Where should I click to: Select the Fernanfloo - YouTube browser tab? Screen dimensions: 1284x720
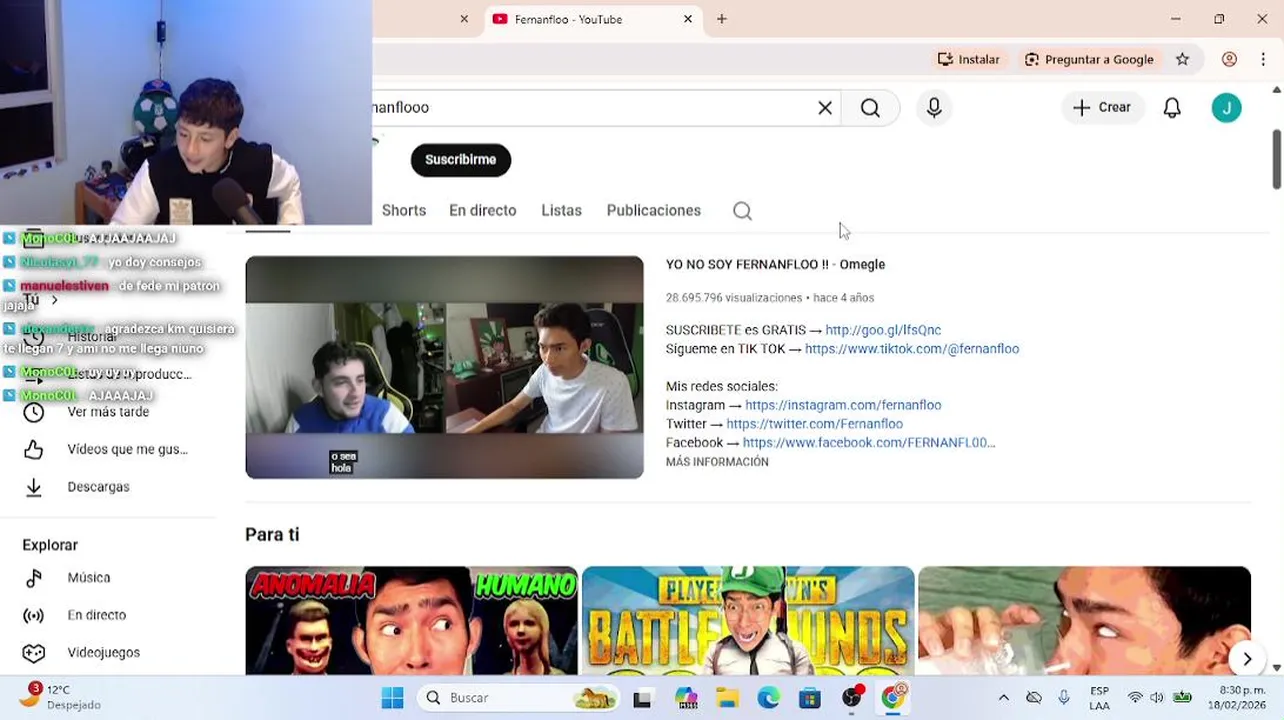pyautogui.click(x=593, y=19)
